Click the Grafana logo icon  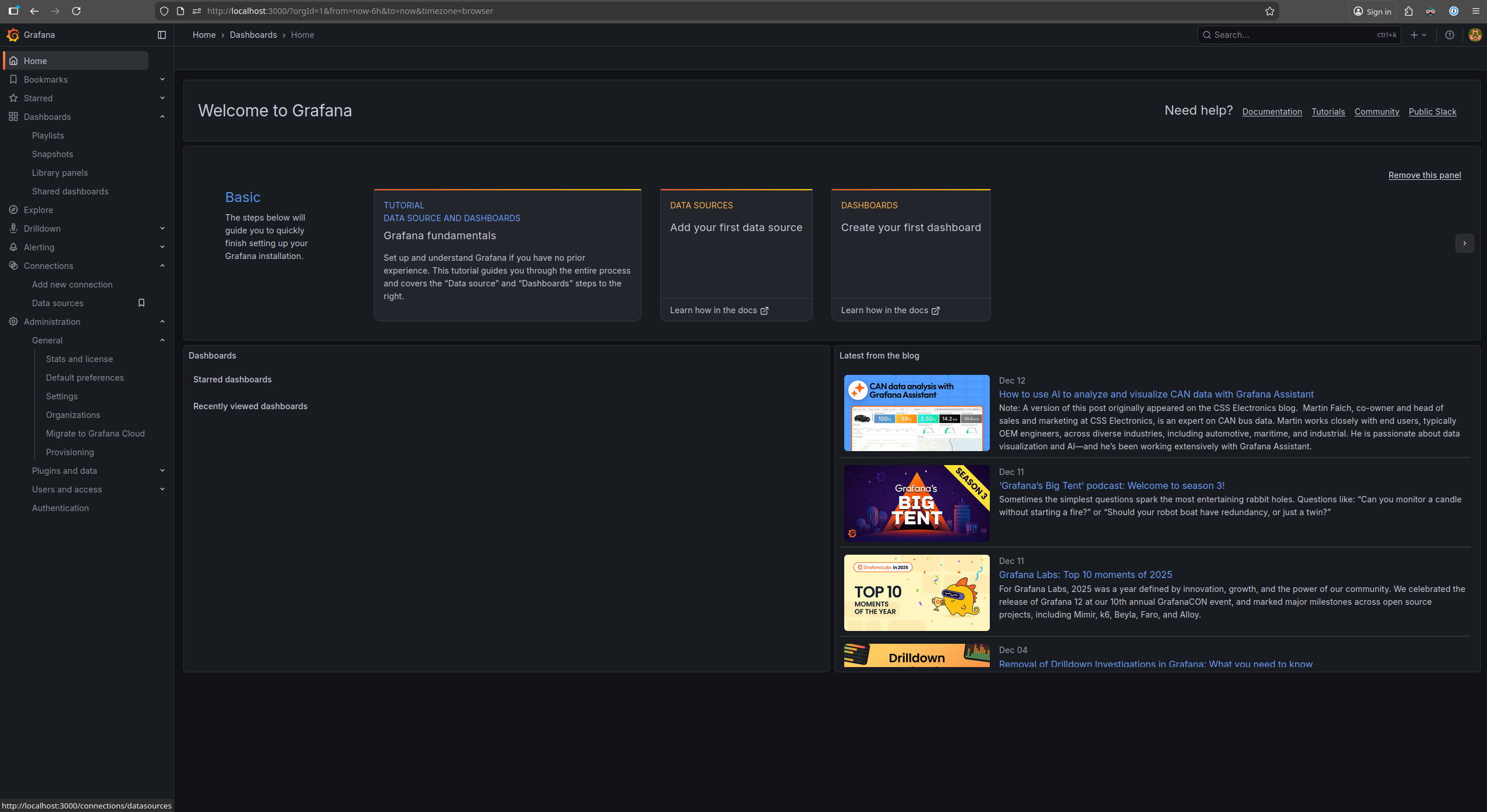[13, 35]
